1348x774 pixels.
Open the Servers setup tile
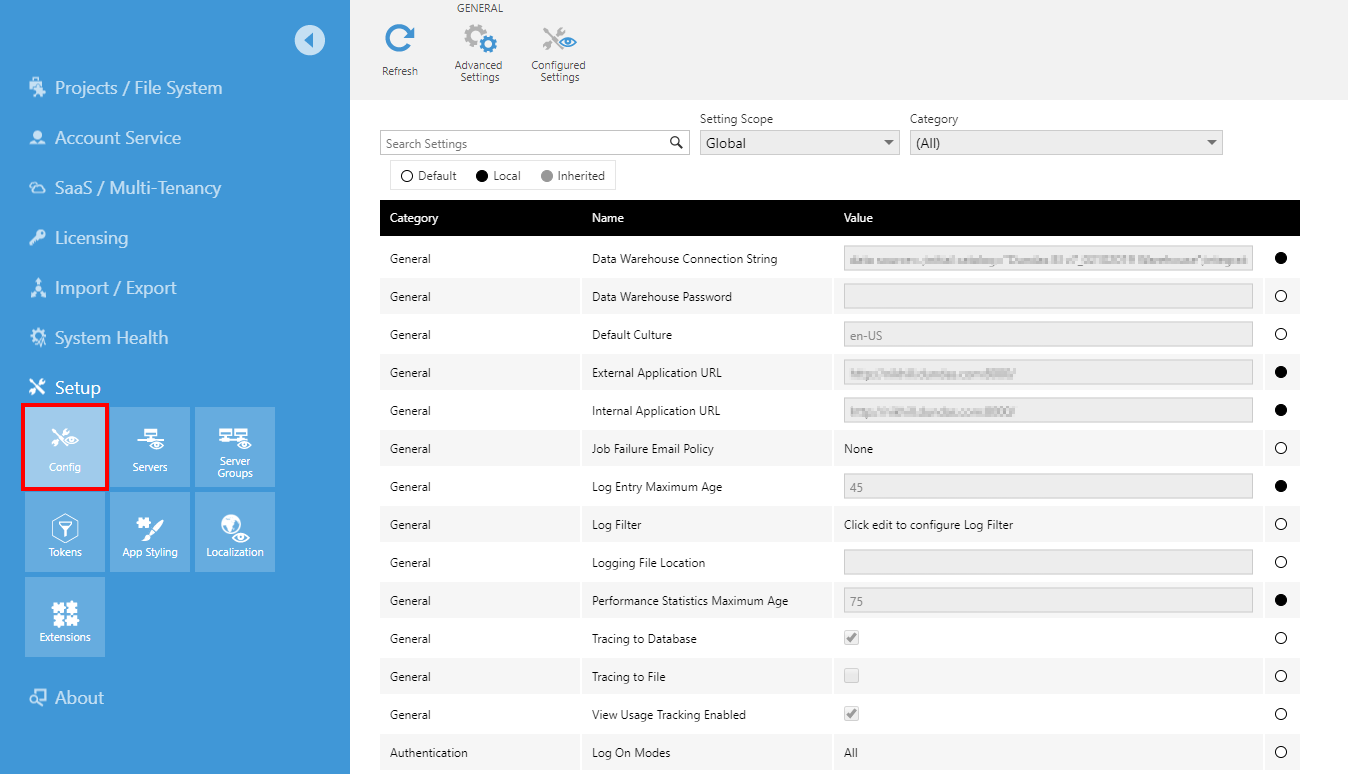[x=150, y=447]
